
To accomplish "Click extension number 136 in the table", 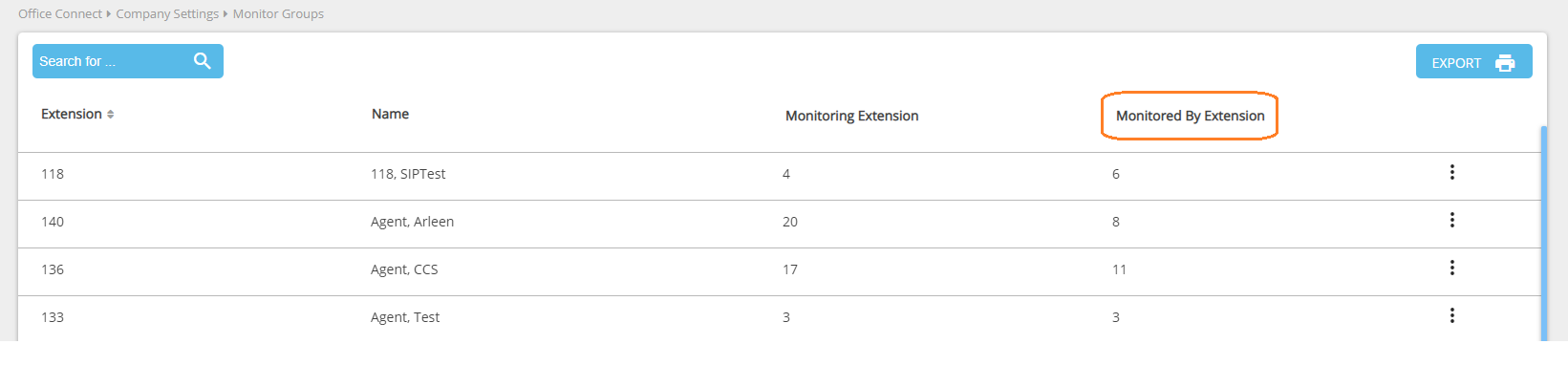I will coord(53,269).
